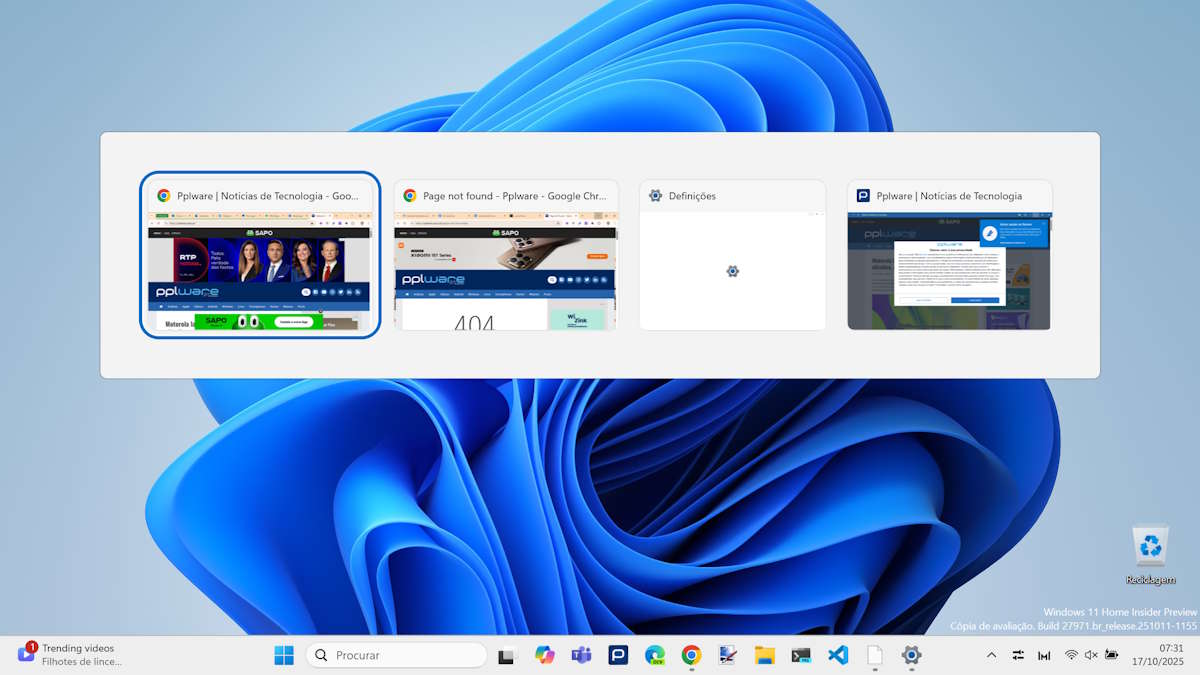The height and width of the screenshot is (675, 1200).
Task: Open the Settings gear in the taskbar
Action: [911, 655]
